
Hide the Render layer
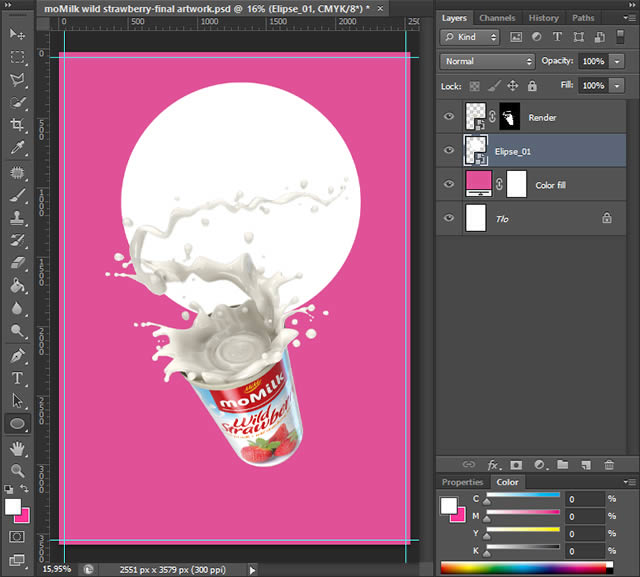[449, 117]
